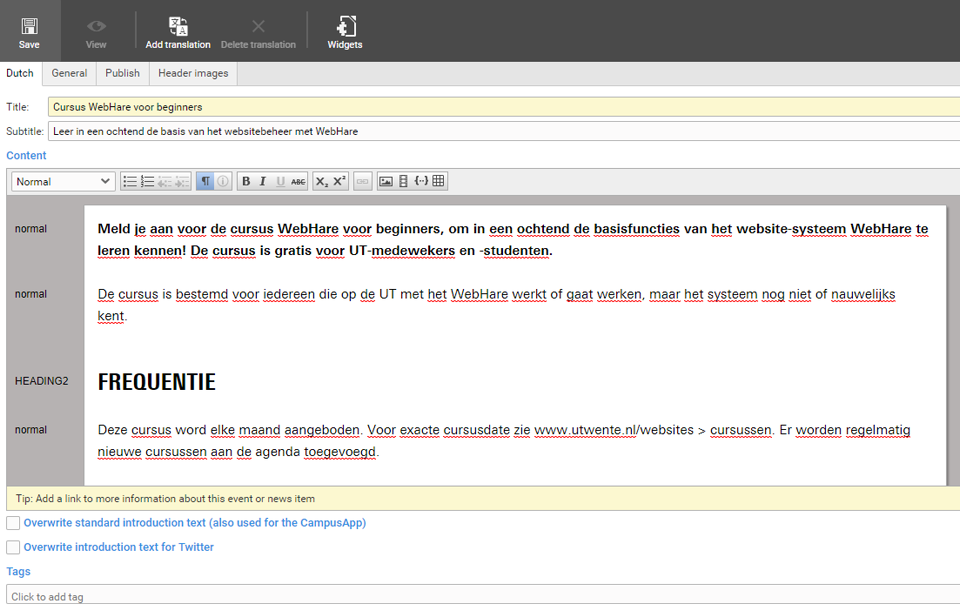Insert a video via filmstrip icon

pos(403,181)
